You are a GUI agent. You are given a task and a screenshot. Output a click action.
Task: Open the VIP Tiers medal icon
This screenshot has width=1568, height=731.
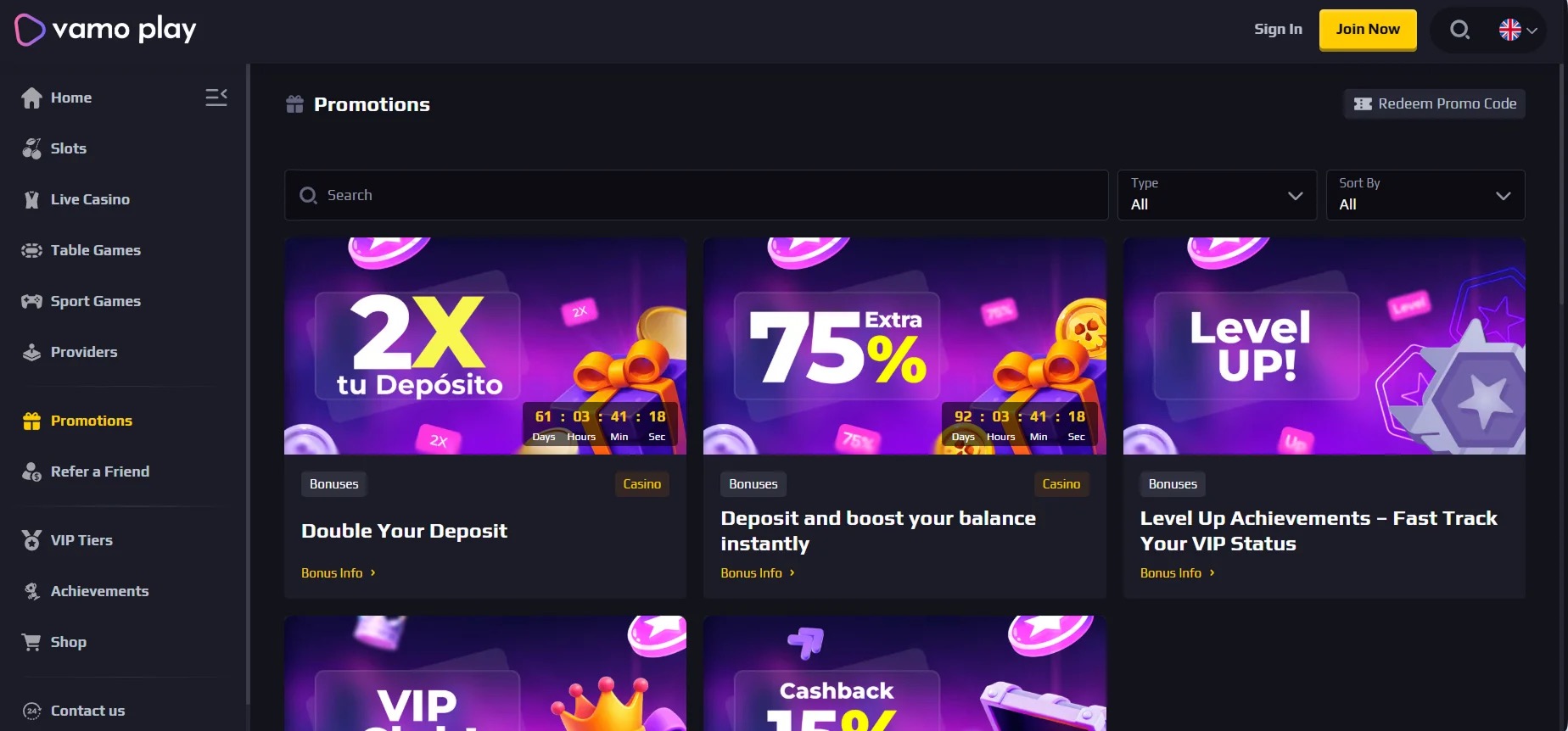[32, 540]
